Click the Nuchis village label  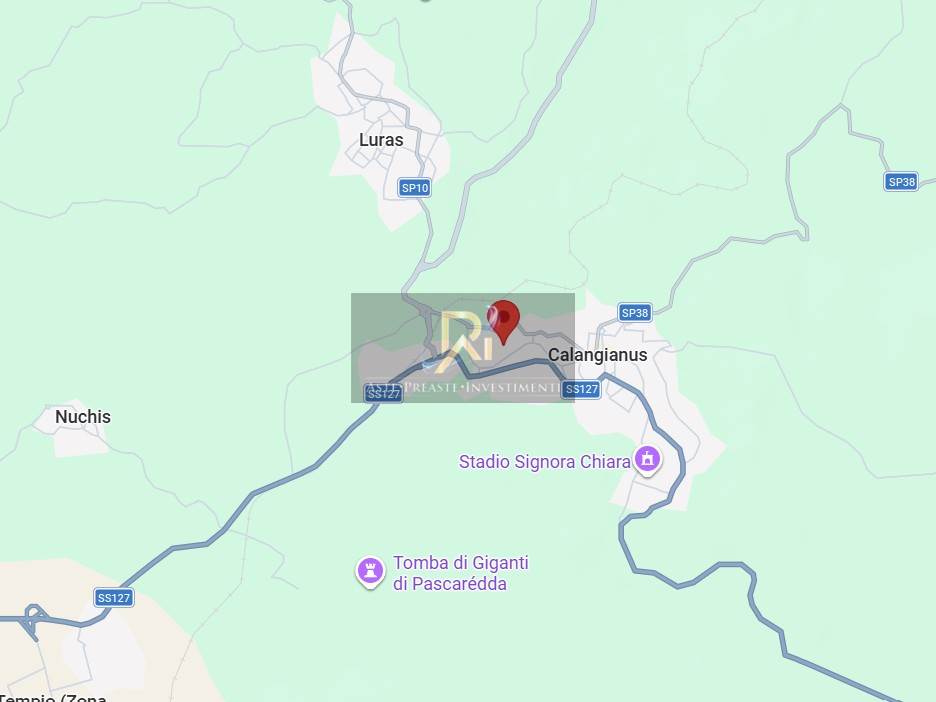coord(83,417)
